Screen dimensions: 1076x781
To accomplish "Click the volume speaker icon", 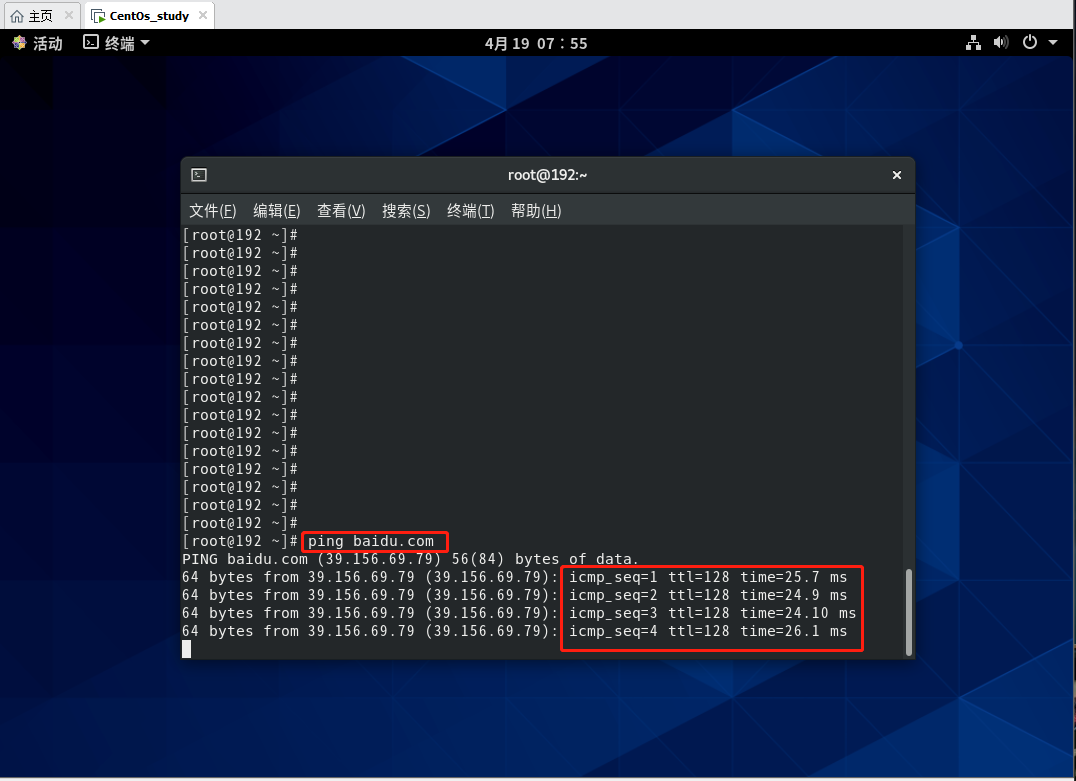I will point(1001,43).
